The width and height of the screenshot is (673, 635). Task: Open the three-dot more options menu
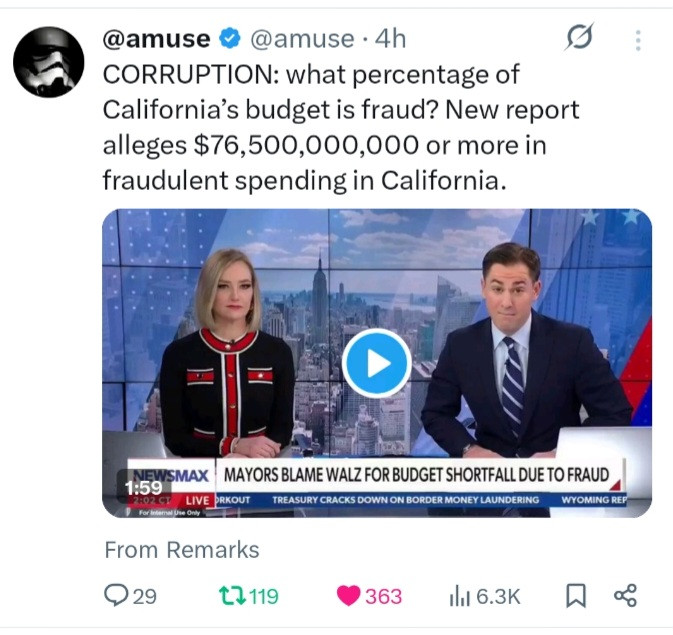click(x=638, y=40)
